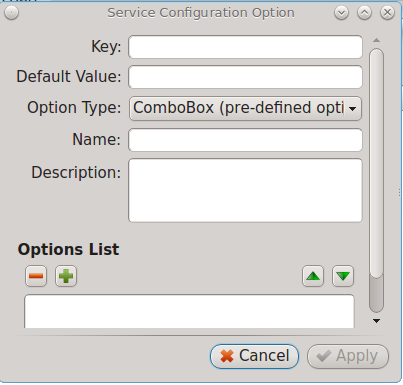The image size is (403, 385).
Task: Open the Option Type combo box
Action: 245,108
